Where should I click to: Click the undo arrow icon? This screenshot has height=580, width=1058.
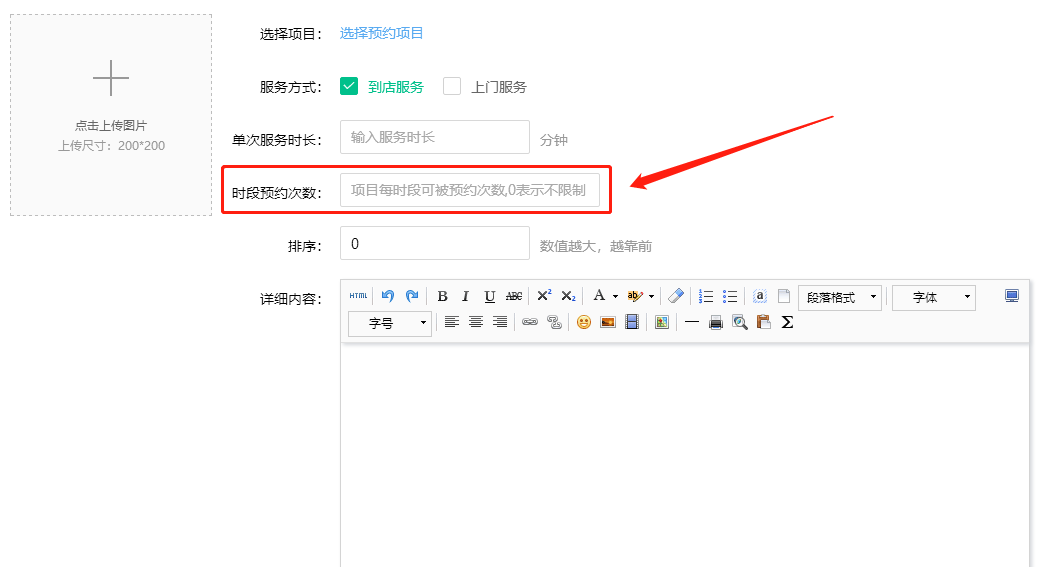click(x=388, y=296)
